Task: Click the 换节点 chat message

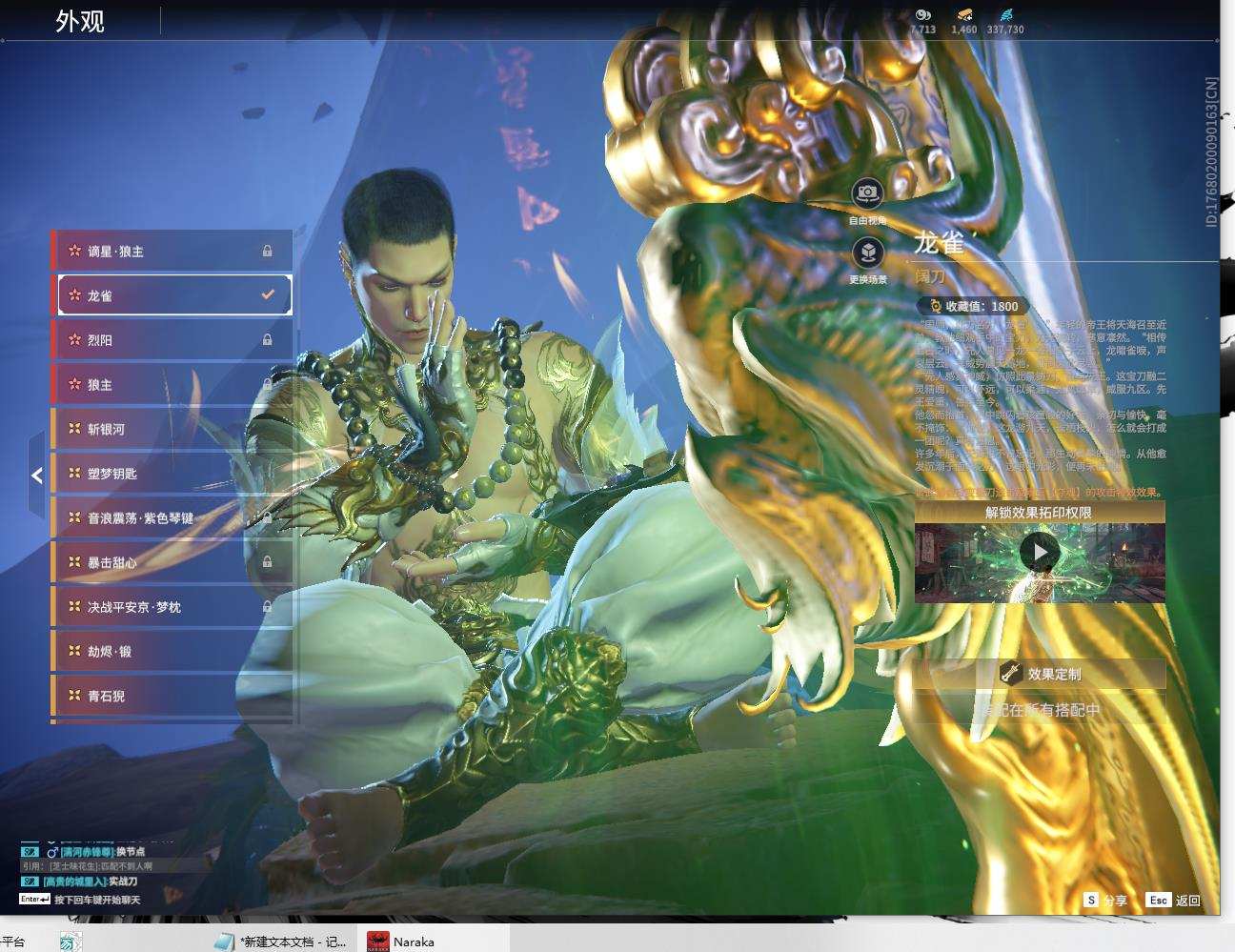Action: pyautogui.click(x=131, y=851)
